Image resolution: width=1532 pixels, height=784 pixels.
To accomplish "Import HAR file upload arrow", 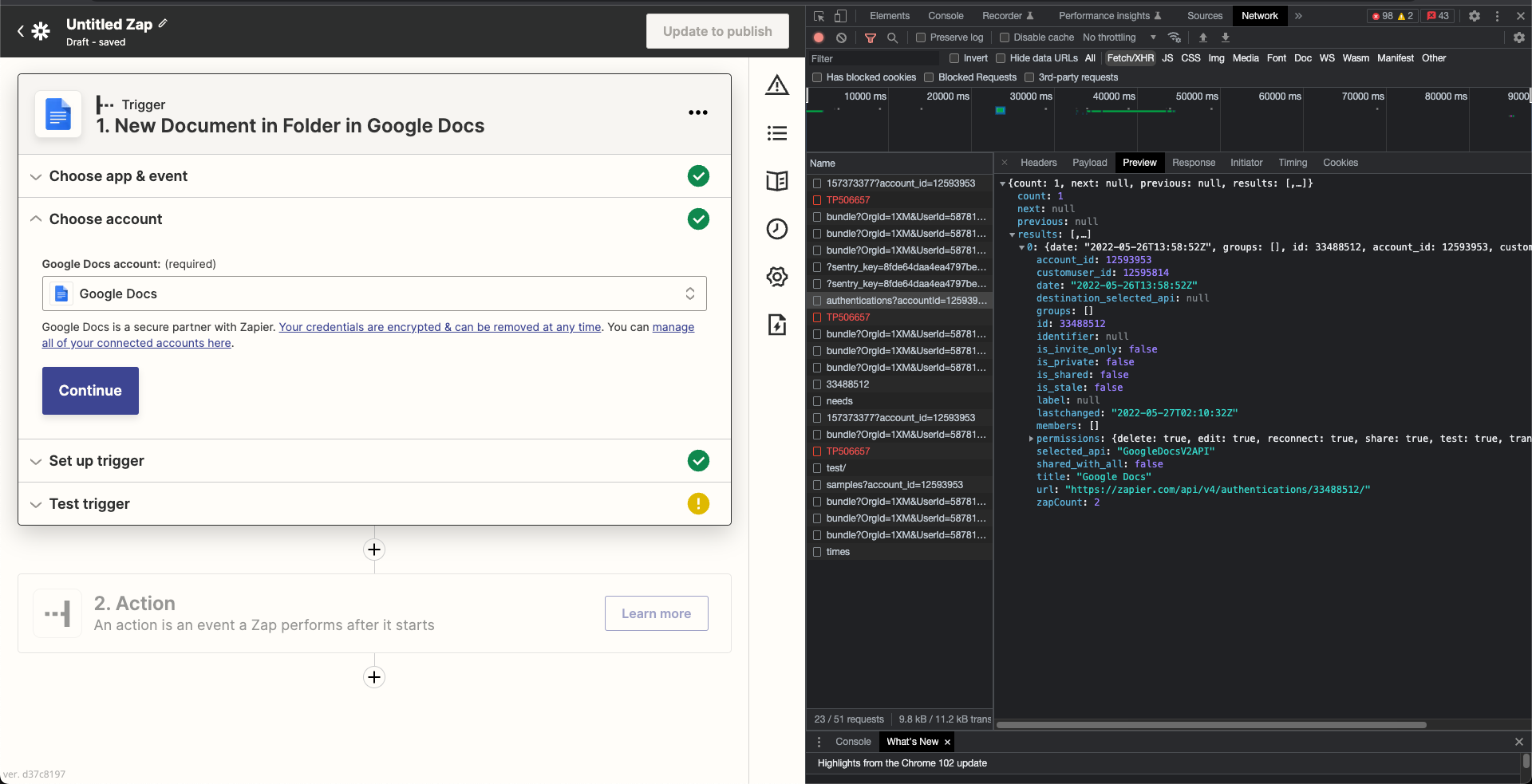I will point(1203,37).
